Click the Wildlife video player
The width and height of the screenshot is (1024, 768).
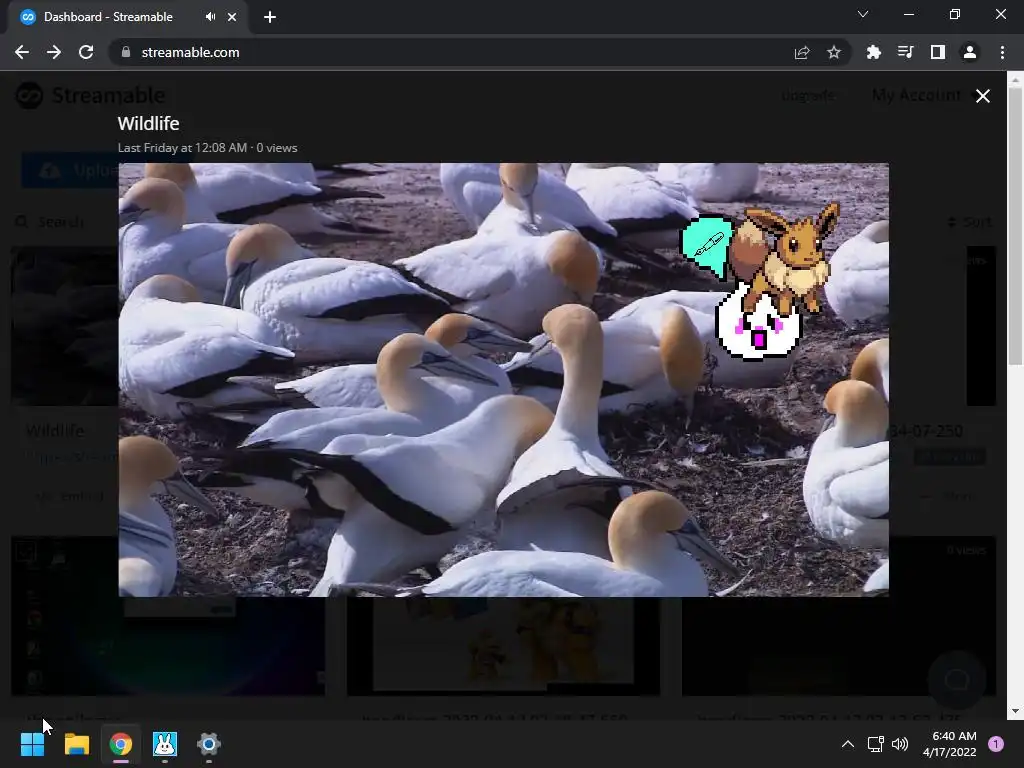504,379
